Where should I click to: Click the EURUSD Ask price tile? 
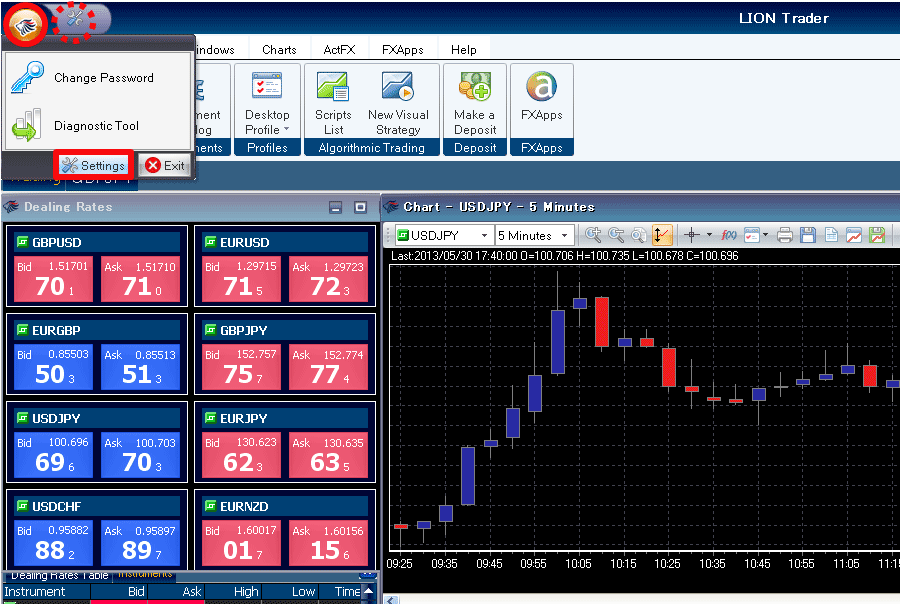[x=328, y=278]
